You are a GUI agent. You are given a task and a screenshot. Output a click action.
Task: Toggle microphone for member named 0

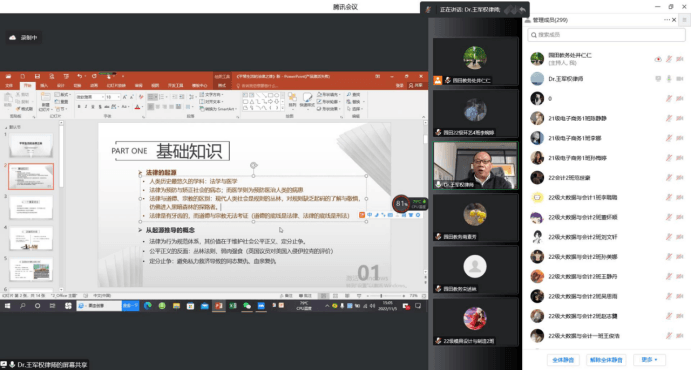[x=669, y=99]
